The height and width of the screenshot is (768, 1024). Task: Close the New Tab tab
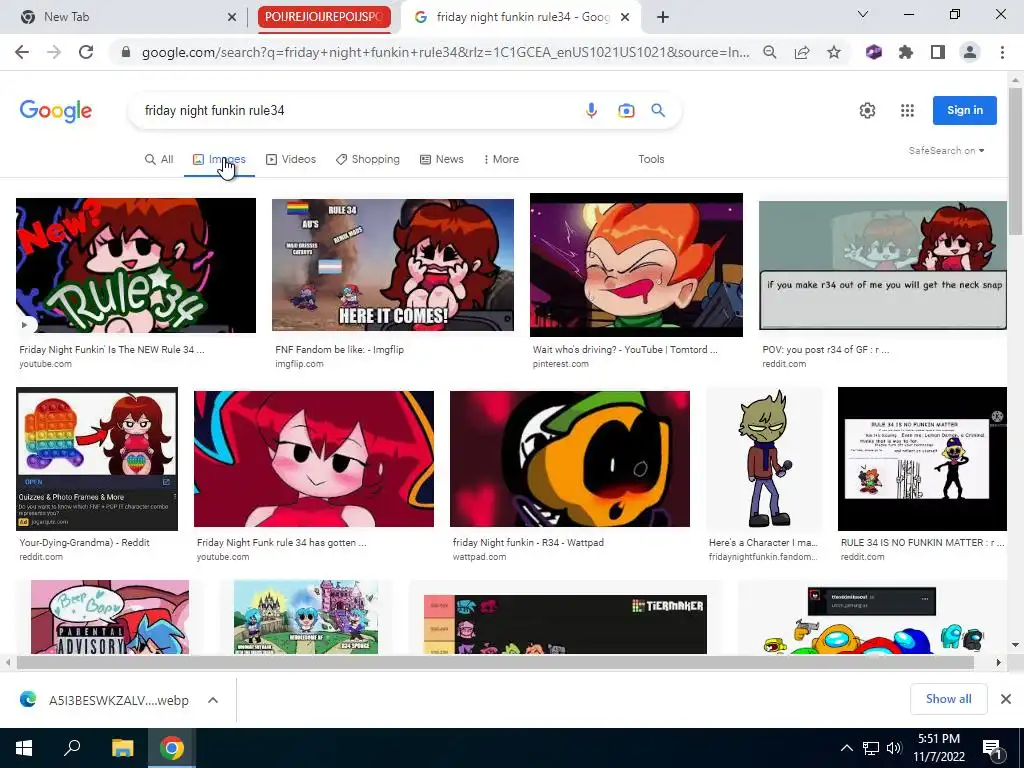coord(232,17)
